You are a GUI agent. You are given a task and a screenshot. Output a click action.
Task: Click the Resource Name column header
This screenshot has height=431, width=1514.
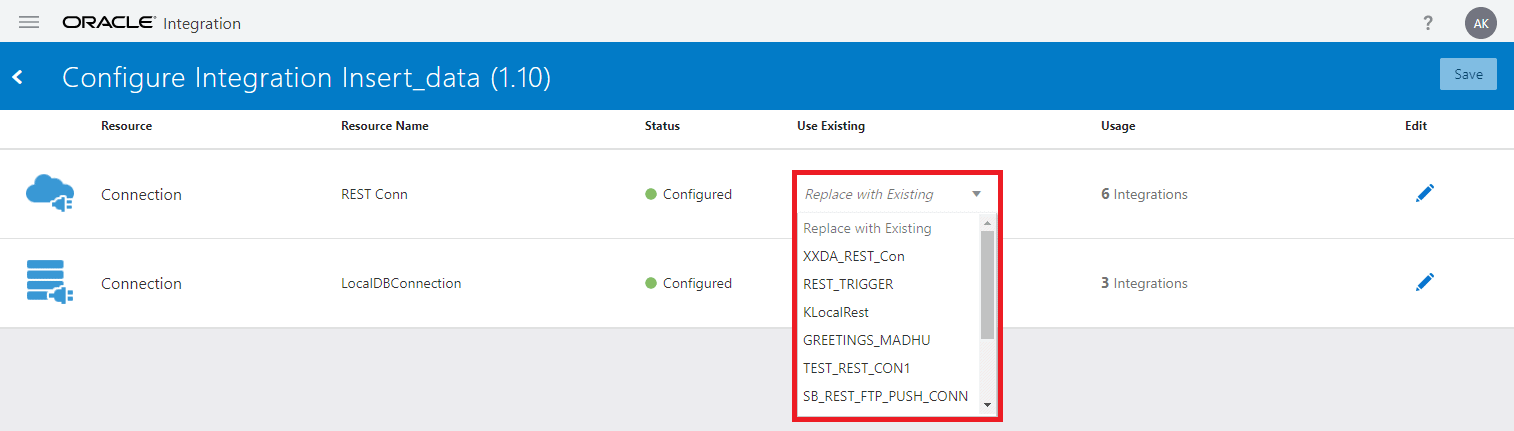384,126
